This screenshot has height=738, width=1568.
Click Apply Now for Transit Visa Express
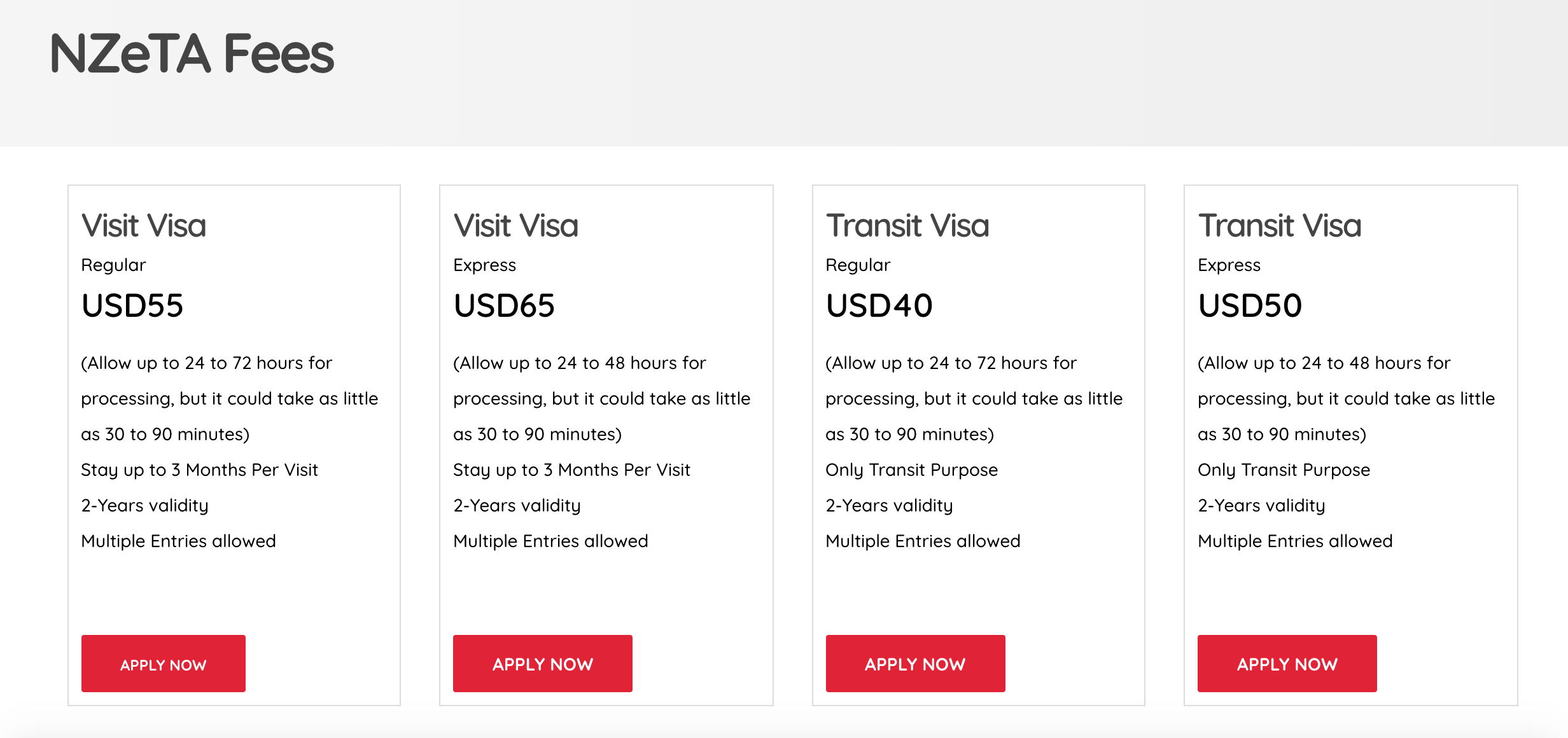tap(1287, 664)
